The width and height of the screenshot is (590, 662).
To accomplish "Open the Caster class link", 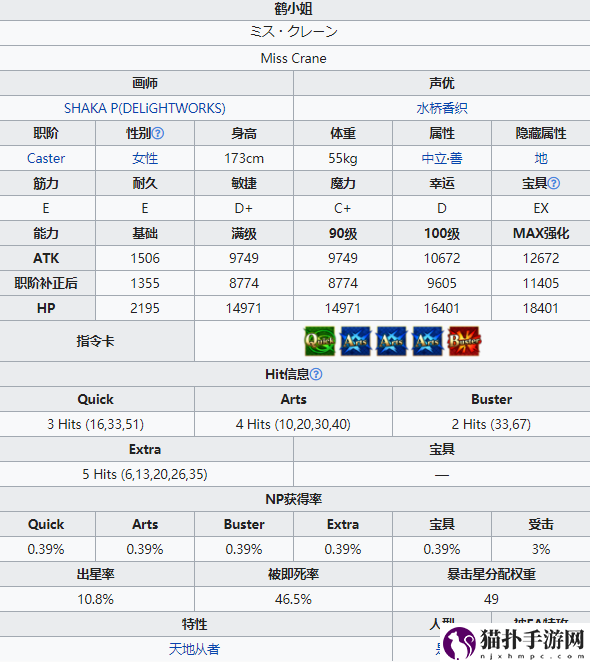I will (x=46, y=158).
